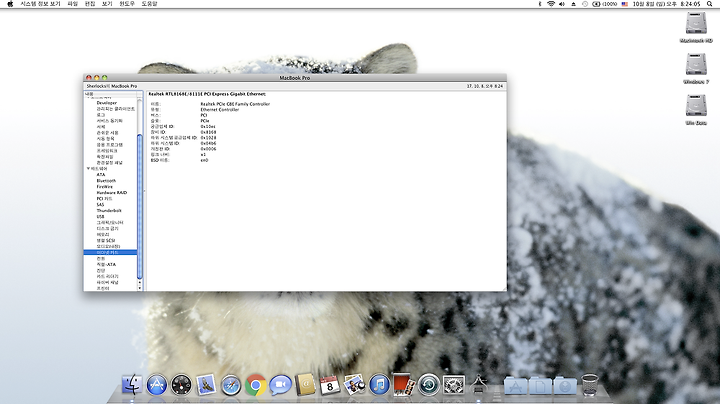Open the Applications stack in Dock
Screen dimensions: 720x404
(x=516, y=386)
